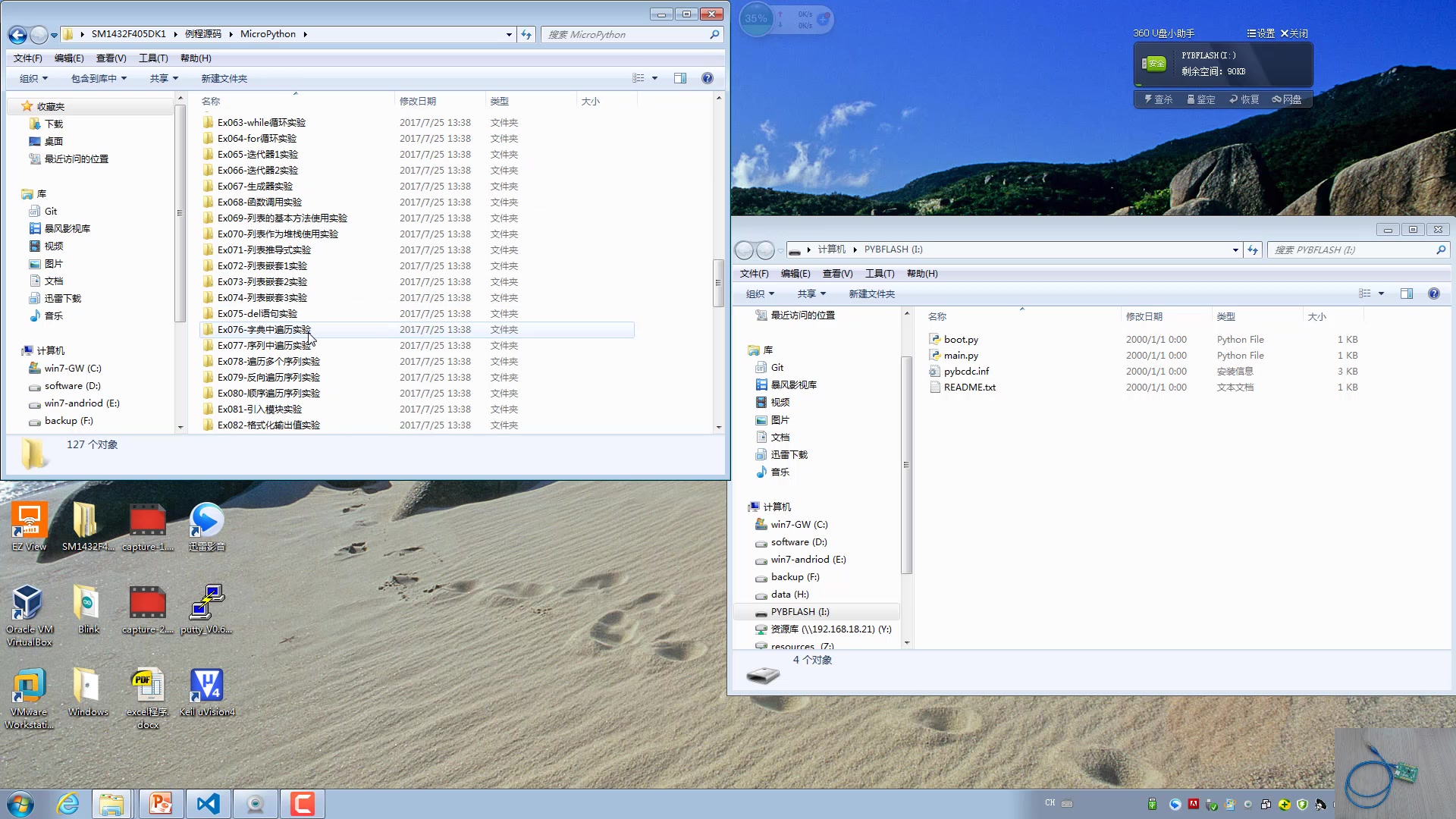Toggle preview pane in PYBFLASH window
This screenshot has height=819, width=1456.
(x=1407, y=293)
